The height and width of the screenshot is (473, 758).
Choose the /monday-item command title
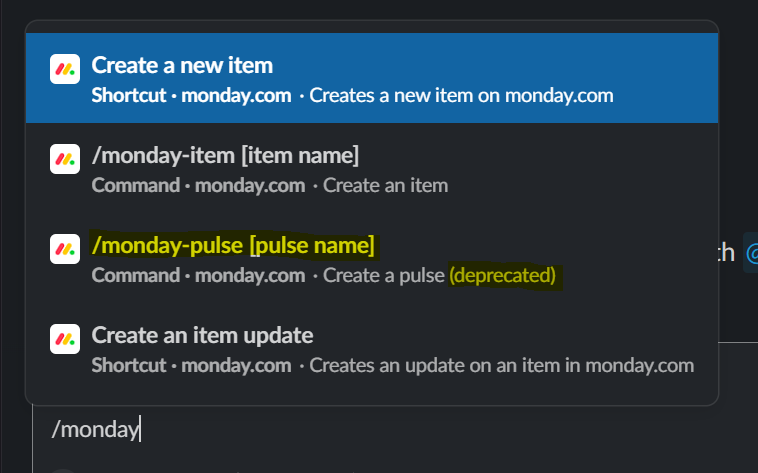(224, 155)
